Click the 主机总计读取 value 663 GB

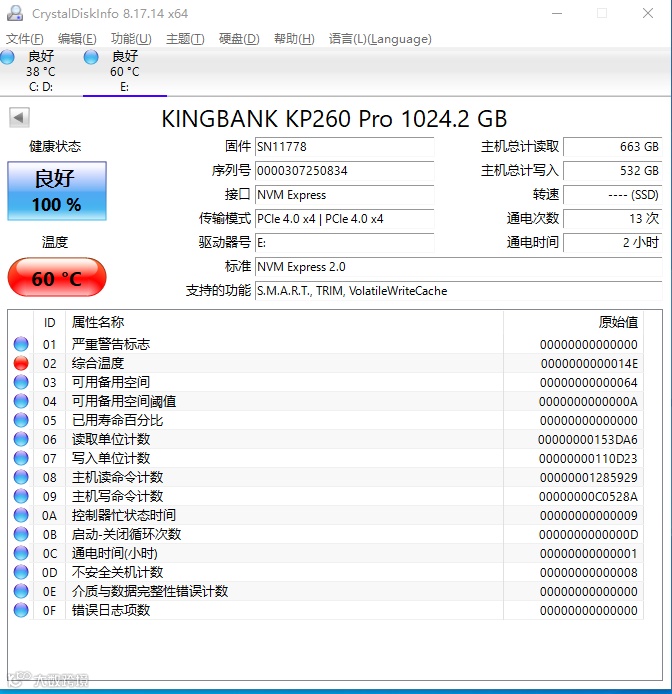click(613, 147)
